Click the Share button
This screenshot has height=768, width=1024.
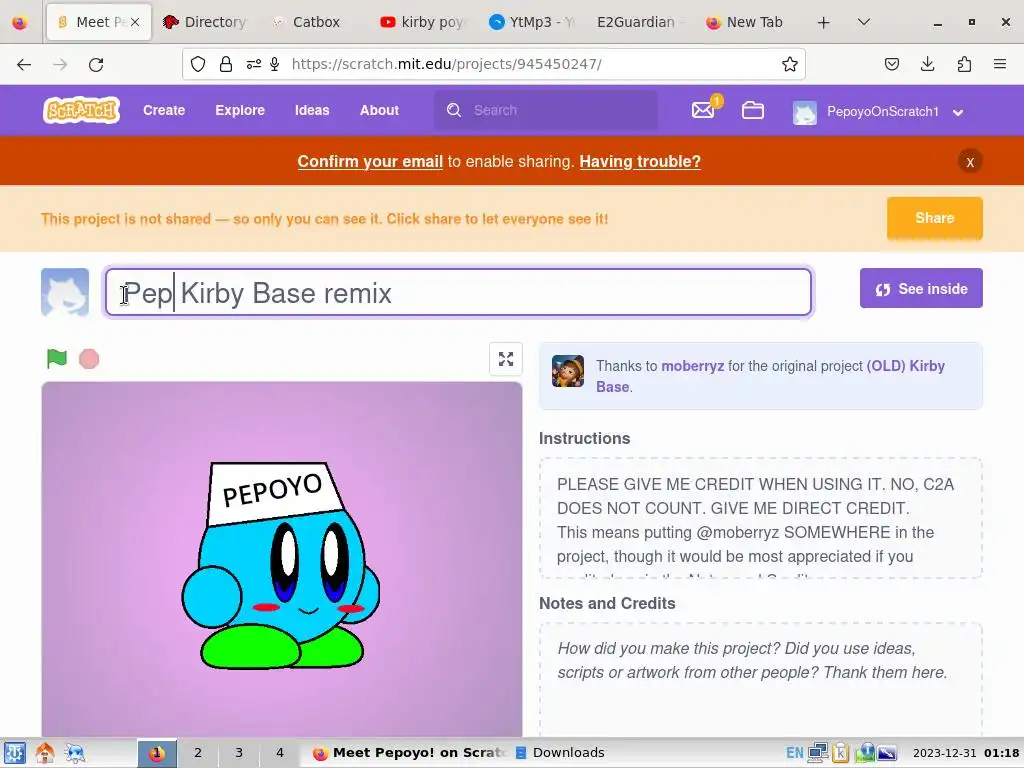pyautogui.click(x=935, y=218)
